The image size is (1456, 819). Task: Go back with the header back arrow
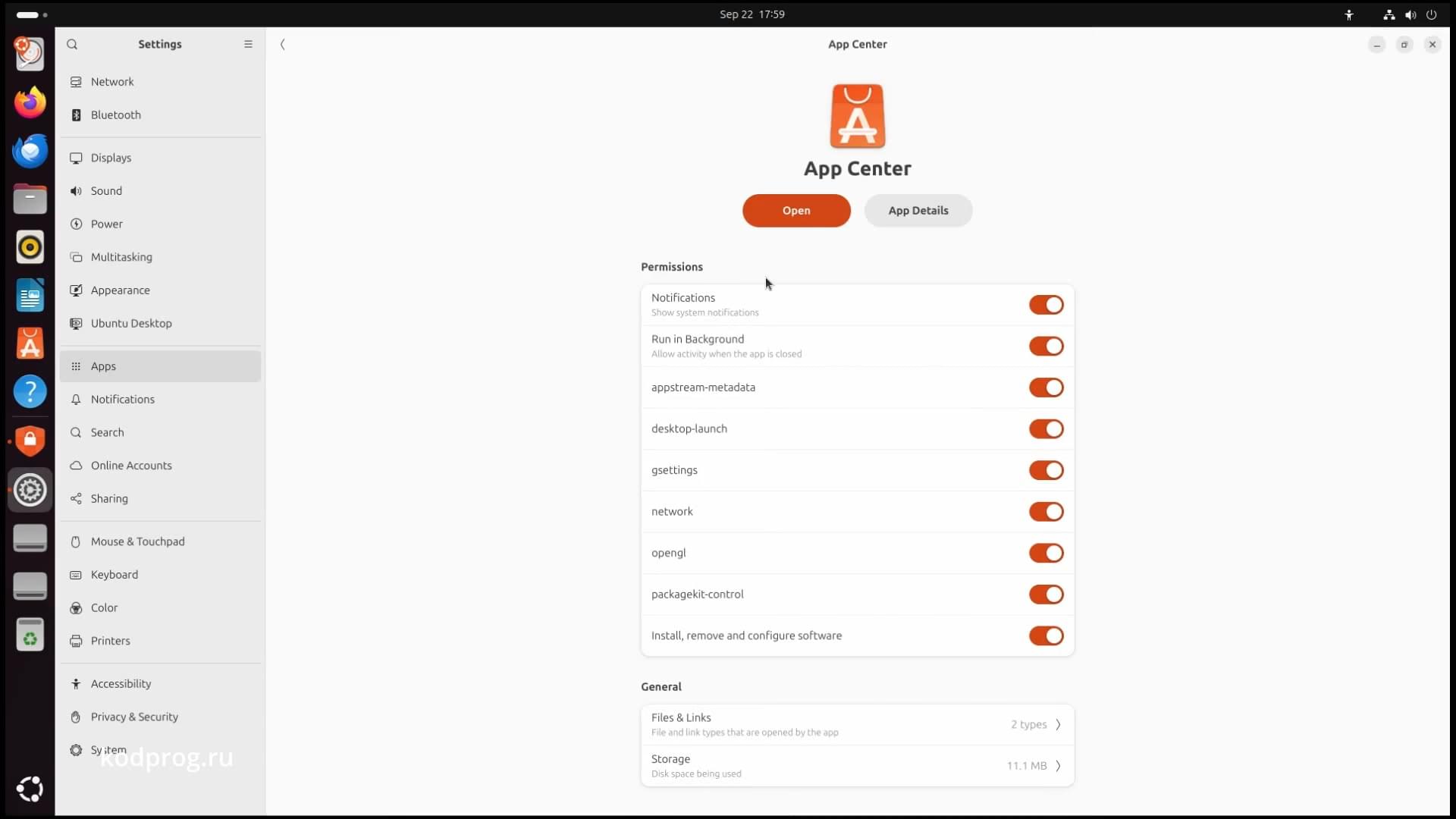(283, 44)
